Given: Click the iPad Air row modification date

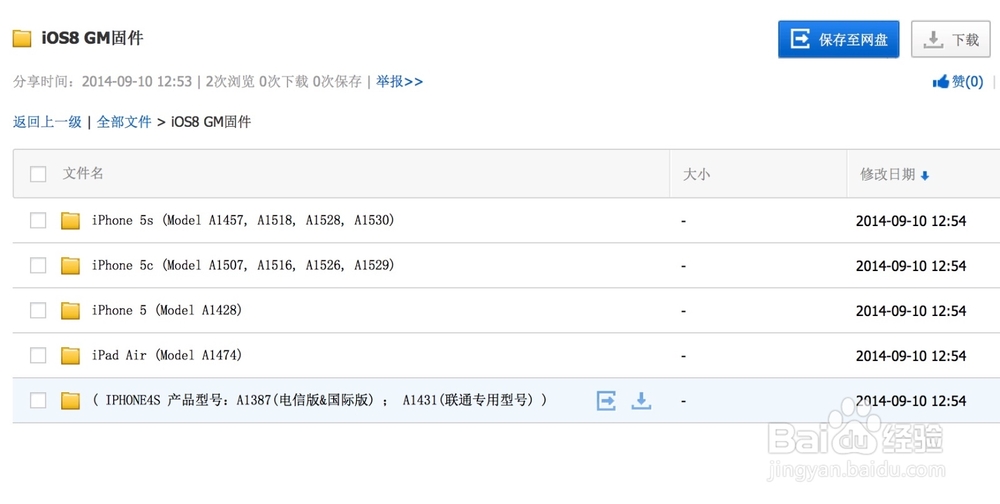Looking at the screenshot, I should point(911,355).
